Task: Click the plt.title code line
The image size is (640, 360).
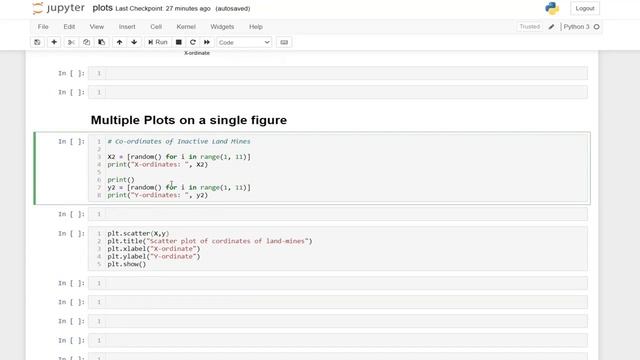Action: point(210,241)
